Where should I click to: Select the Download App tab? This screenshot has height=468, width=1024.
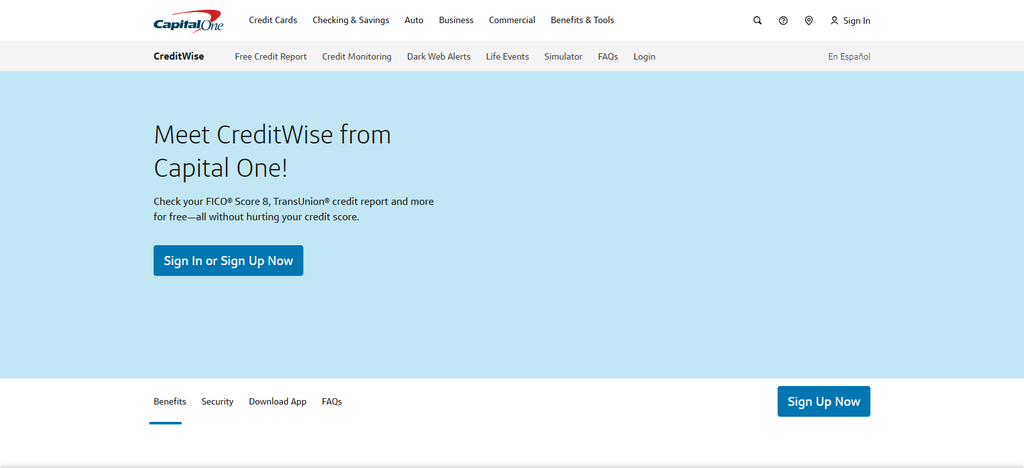click(278, 401)
